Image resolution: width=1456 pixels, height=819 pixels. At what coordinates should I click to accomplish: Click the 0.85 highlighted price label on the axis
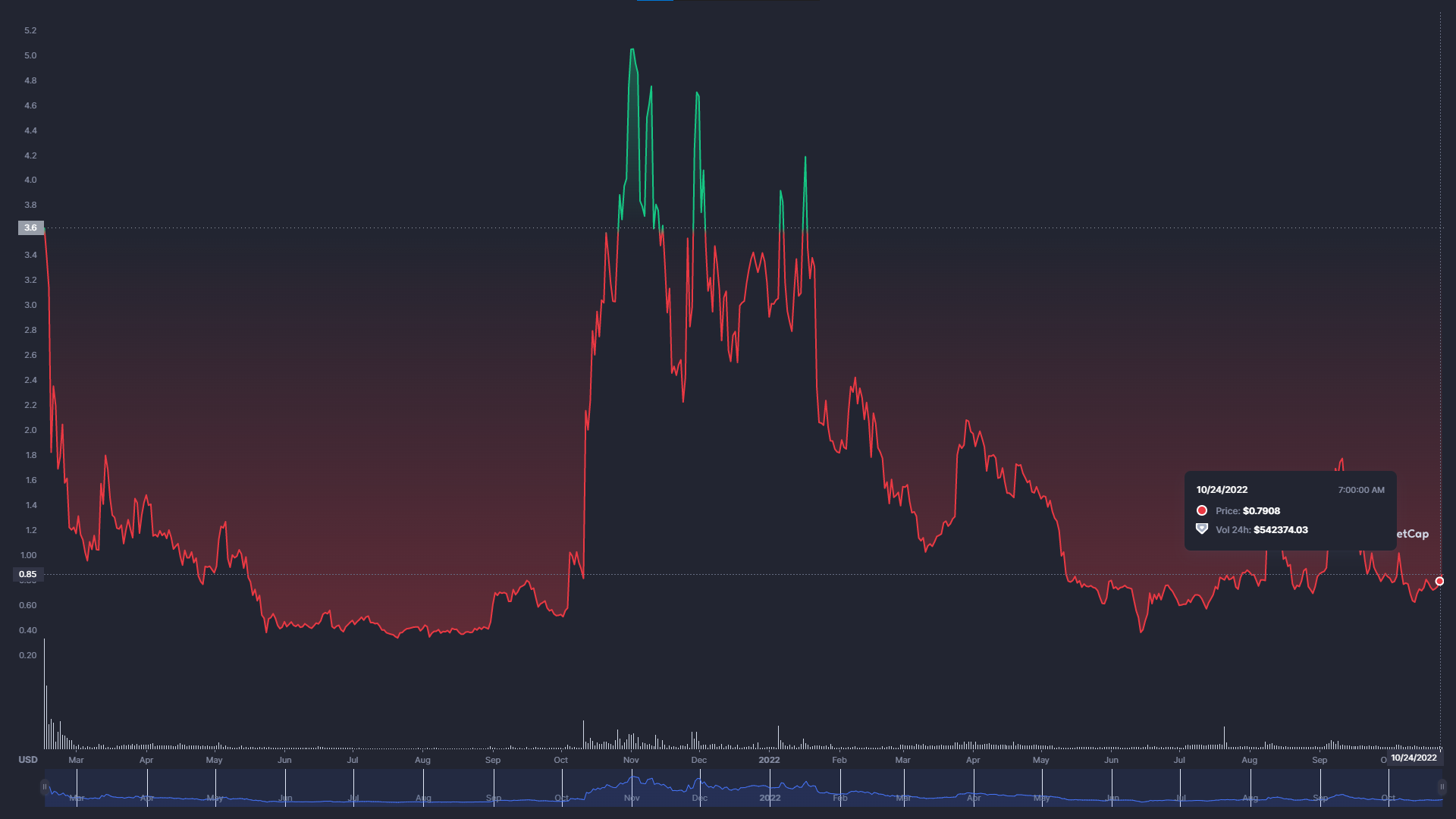[28, 574]
